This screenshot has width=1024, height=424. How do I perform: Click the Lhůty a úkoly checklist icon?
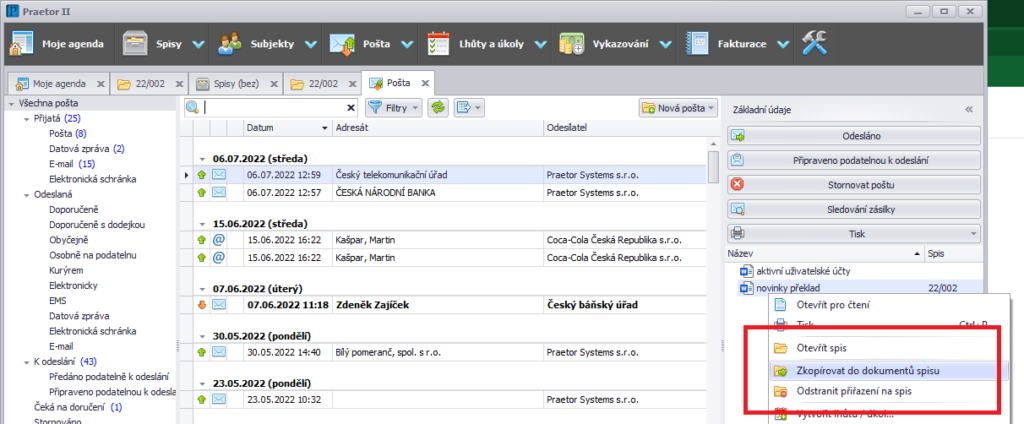point(439,44)
